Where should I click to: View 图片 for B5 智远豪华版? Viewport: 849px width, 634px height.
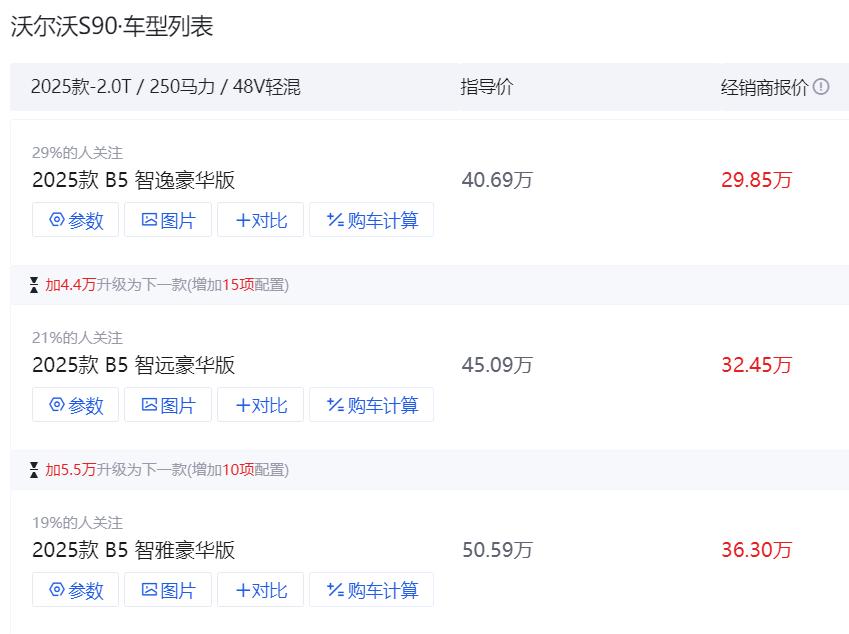(168, 404)
